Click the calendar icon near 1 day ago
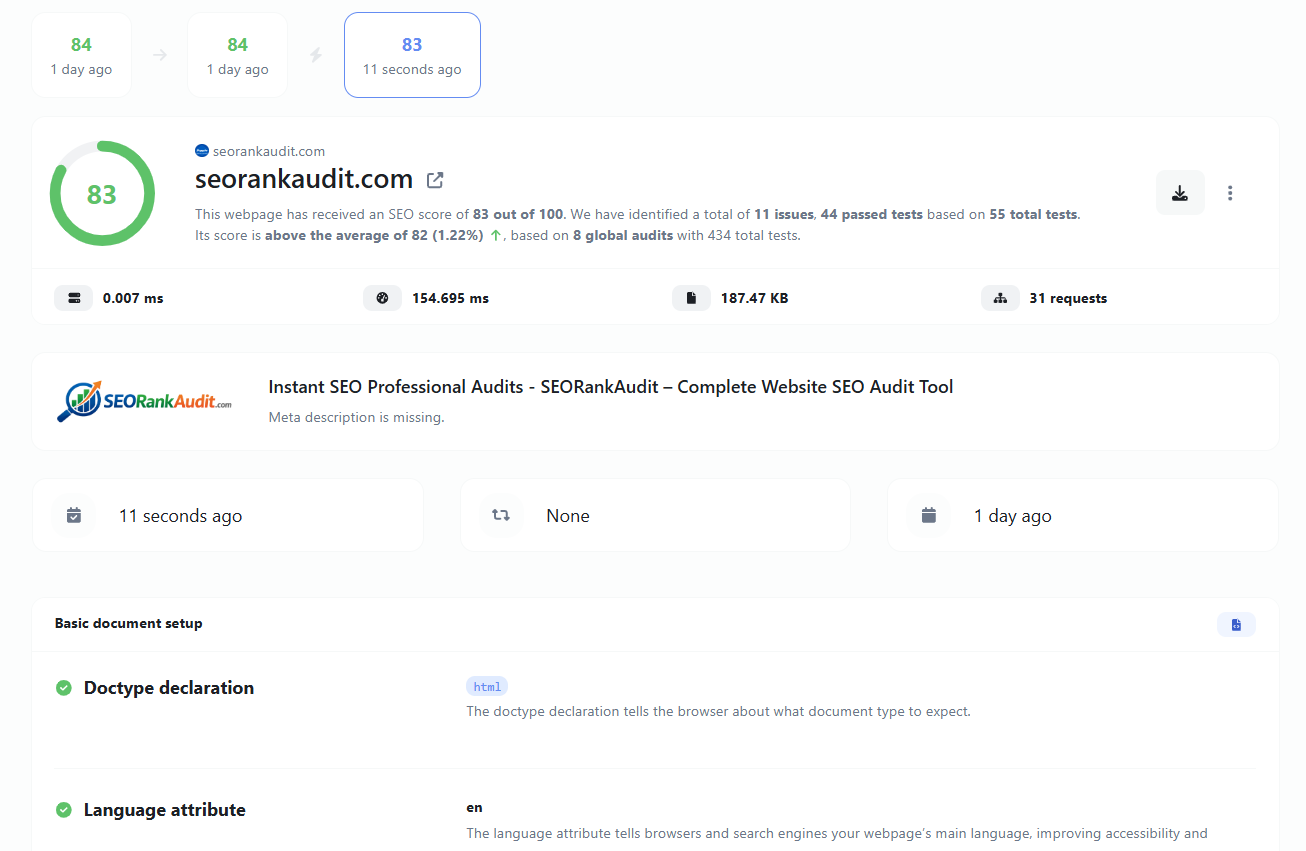The height and width of the screenshot is (851, 1306). click(928, 514)
